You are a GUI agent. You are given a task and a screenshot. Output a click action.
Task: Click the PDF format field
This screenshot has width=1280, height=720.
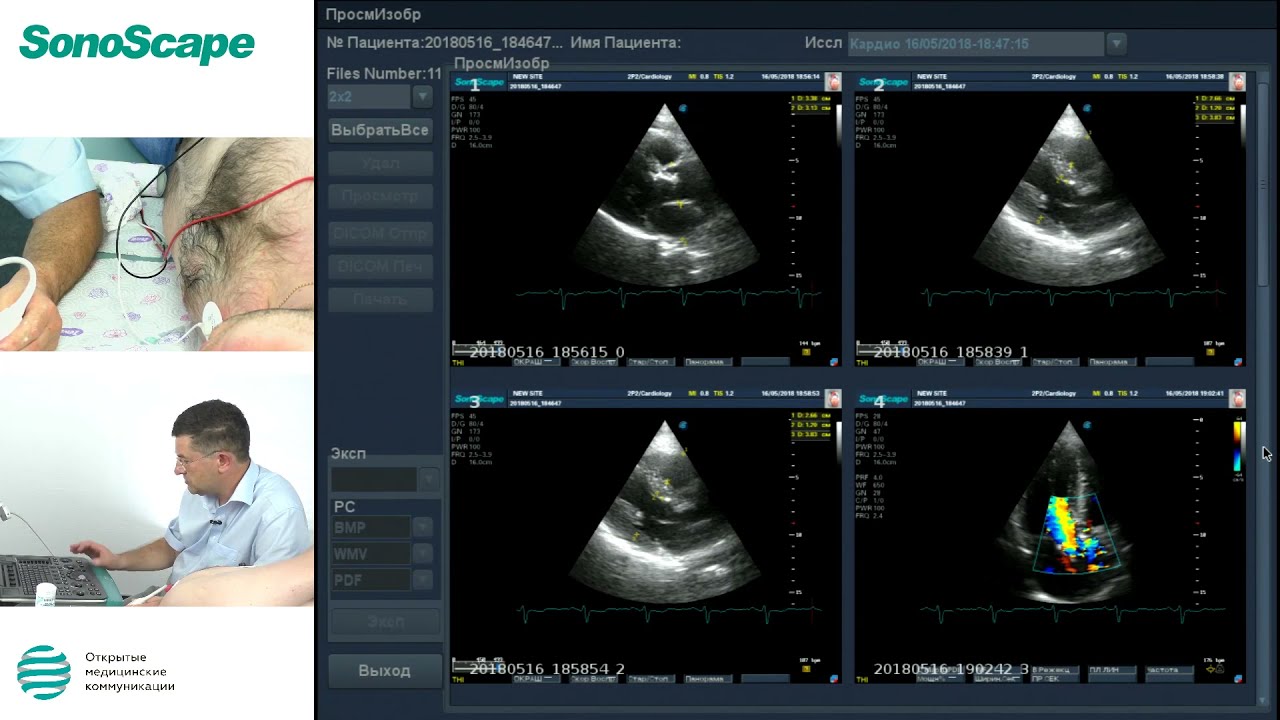click(x=371, y=579)
